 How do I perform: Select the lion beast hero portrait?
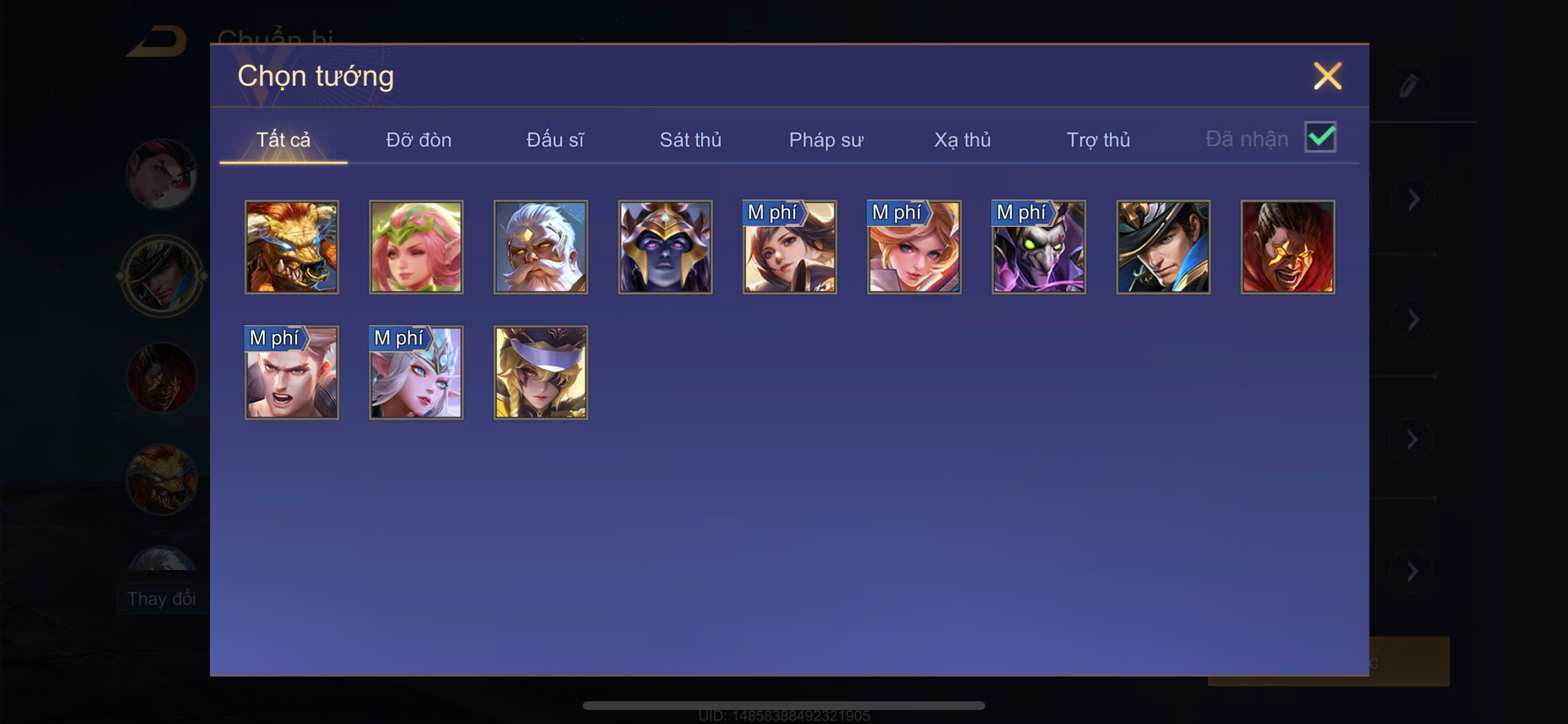[x=292, y=247]
